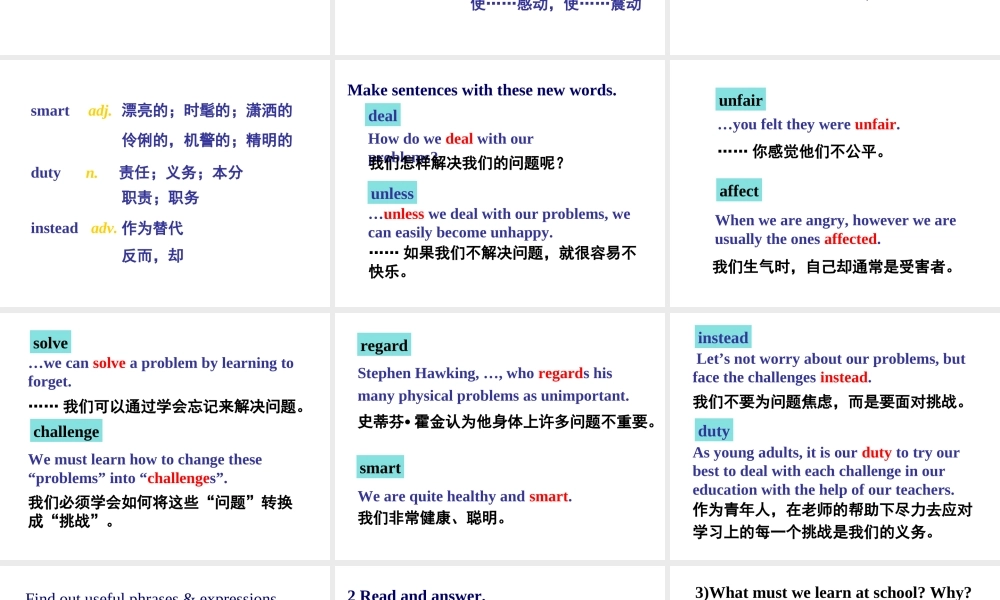This screenshot has height=600, width=1000.
Task: Select the slide with solve and challenge
Action: [165, 436]
